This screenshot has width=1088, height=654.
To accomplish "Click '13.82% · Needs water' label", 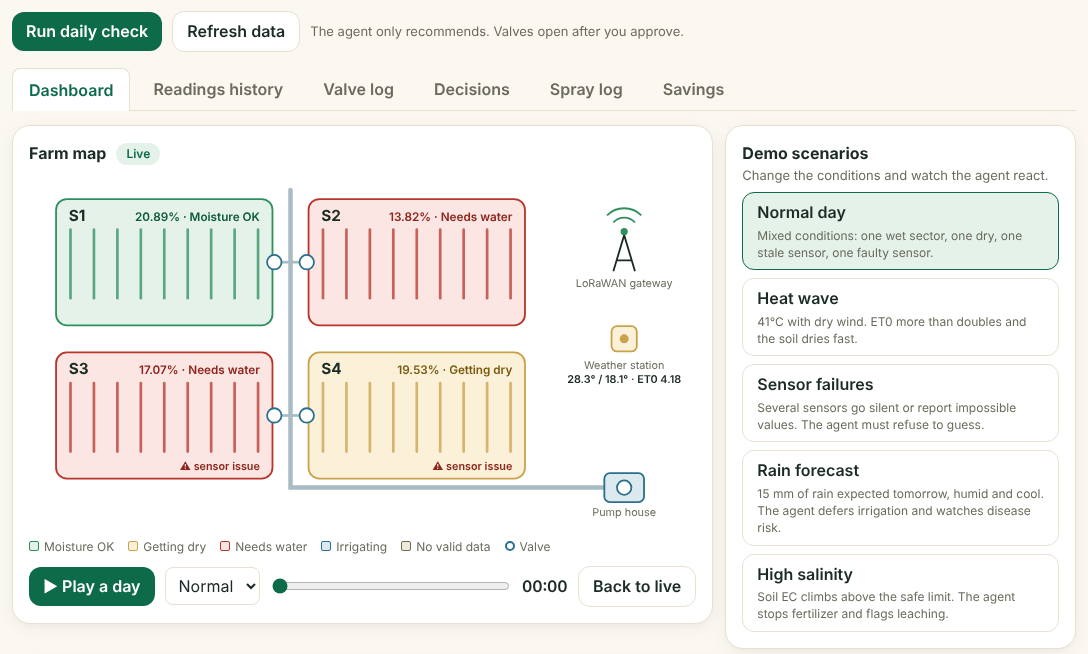I will 450,217.
